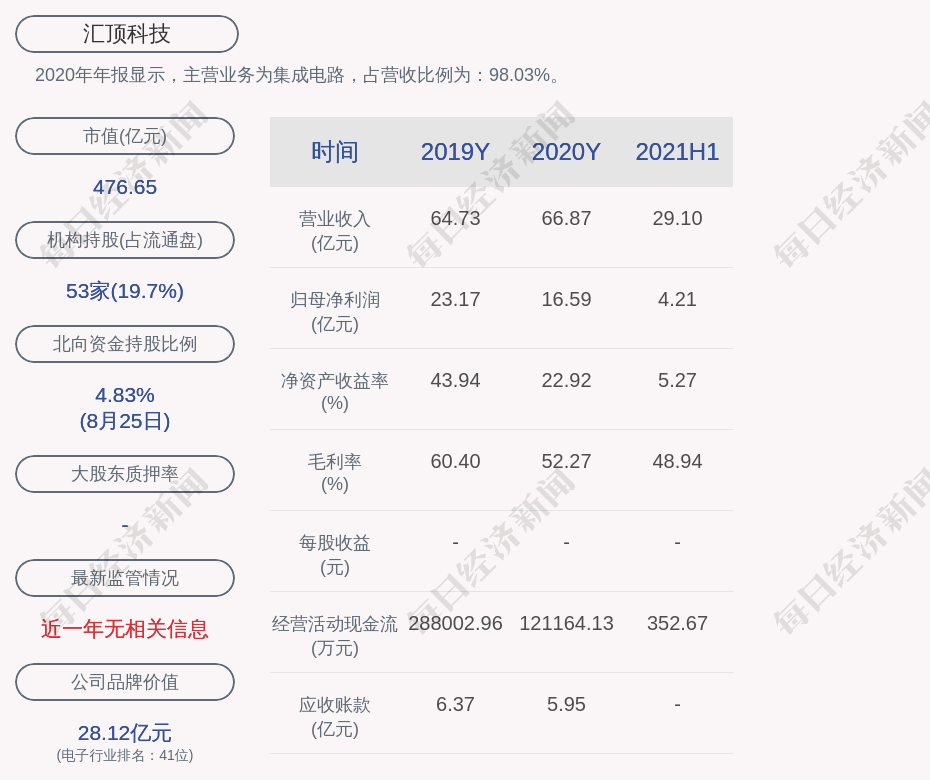Select gross margin value 48.94
Screen dimensions: 930x780
click(x=677, y=461)
